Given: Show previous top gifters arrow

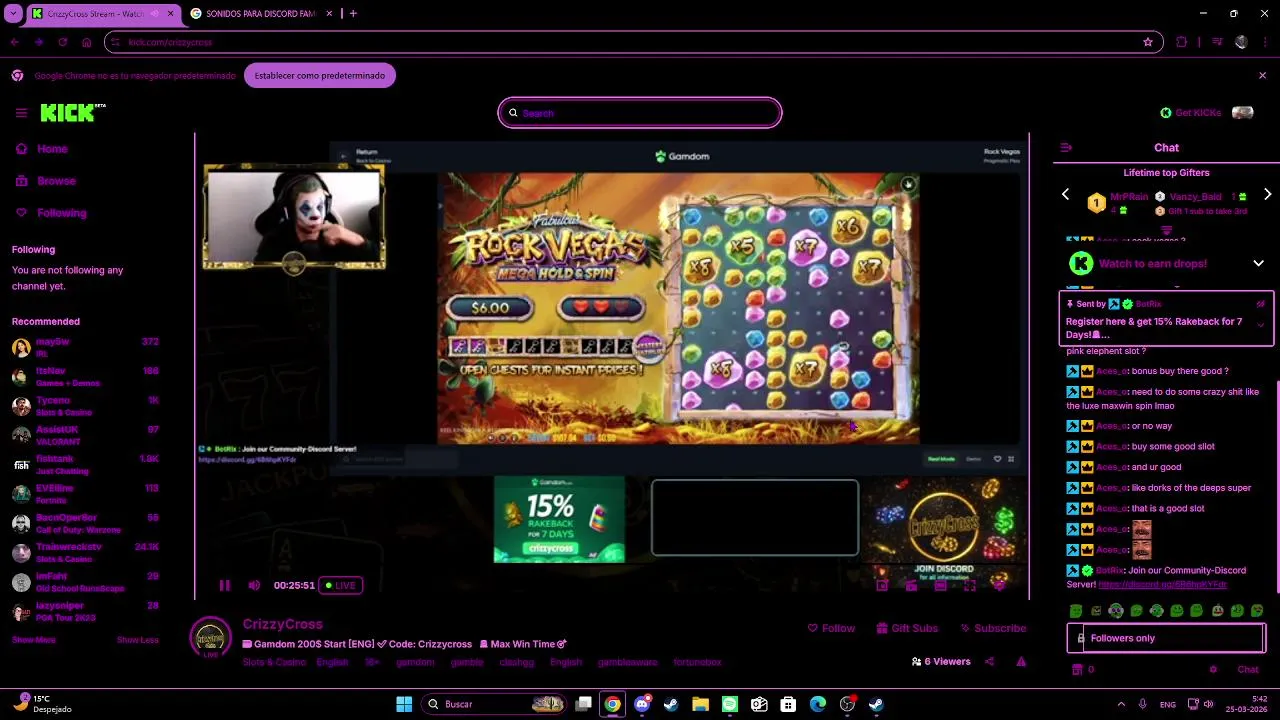Looking at the screenshot, I should [1065, 195].
